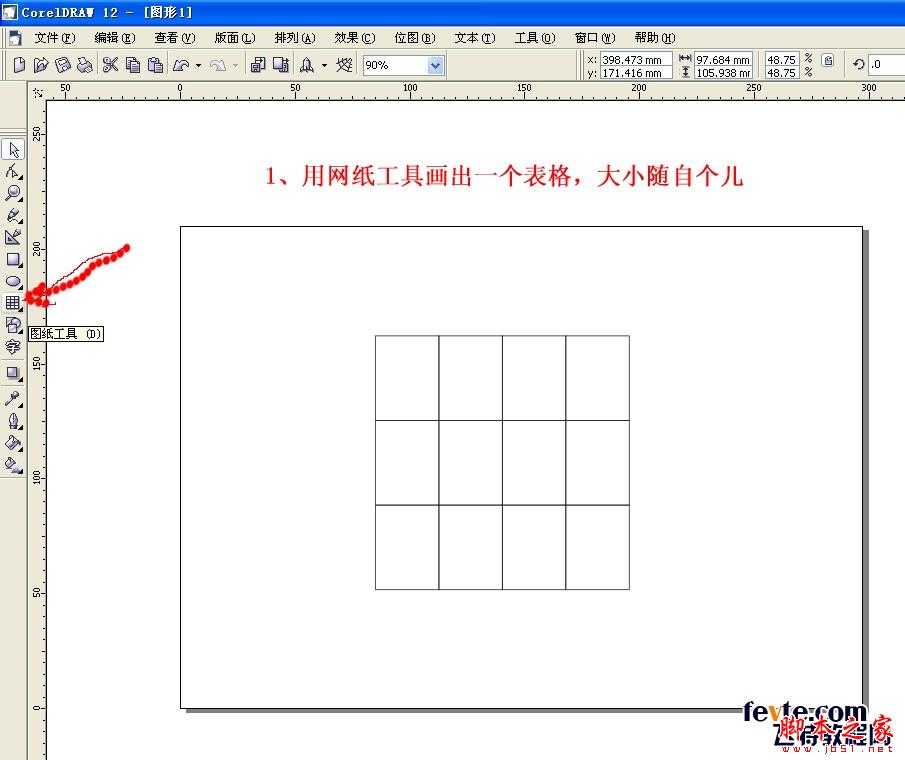Open the 工具(O) menu

click(x=535, y=38)
